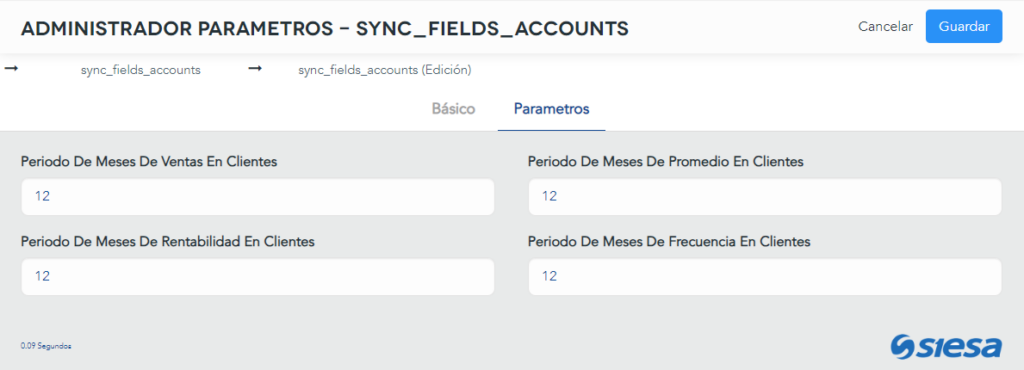Click the Periodo De Meses De Ventas label
This screenshot has width=1024, height=370.
(x=149, y=162)
